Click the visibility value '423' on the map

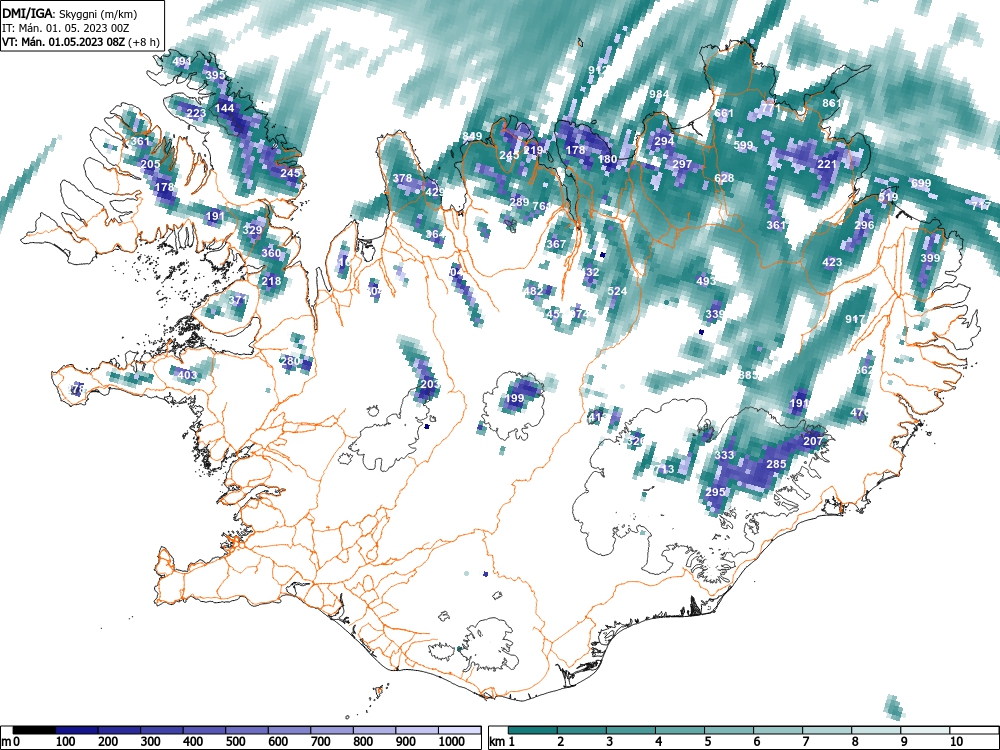pyautogui.click(x=832, y=262)
